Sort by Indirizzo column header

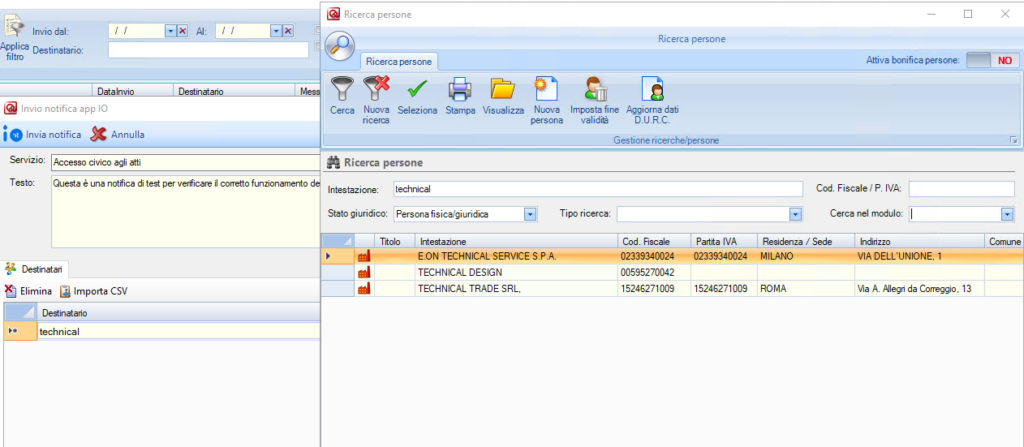(x=918, y=241)
